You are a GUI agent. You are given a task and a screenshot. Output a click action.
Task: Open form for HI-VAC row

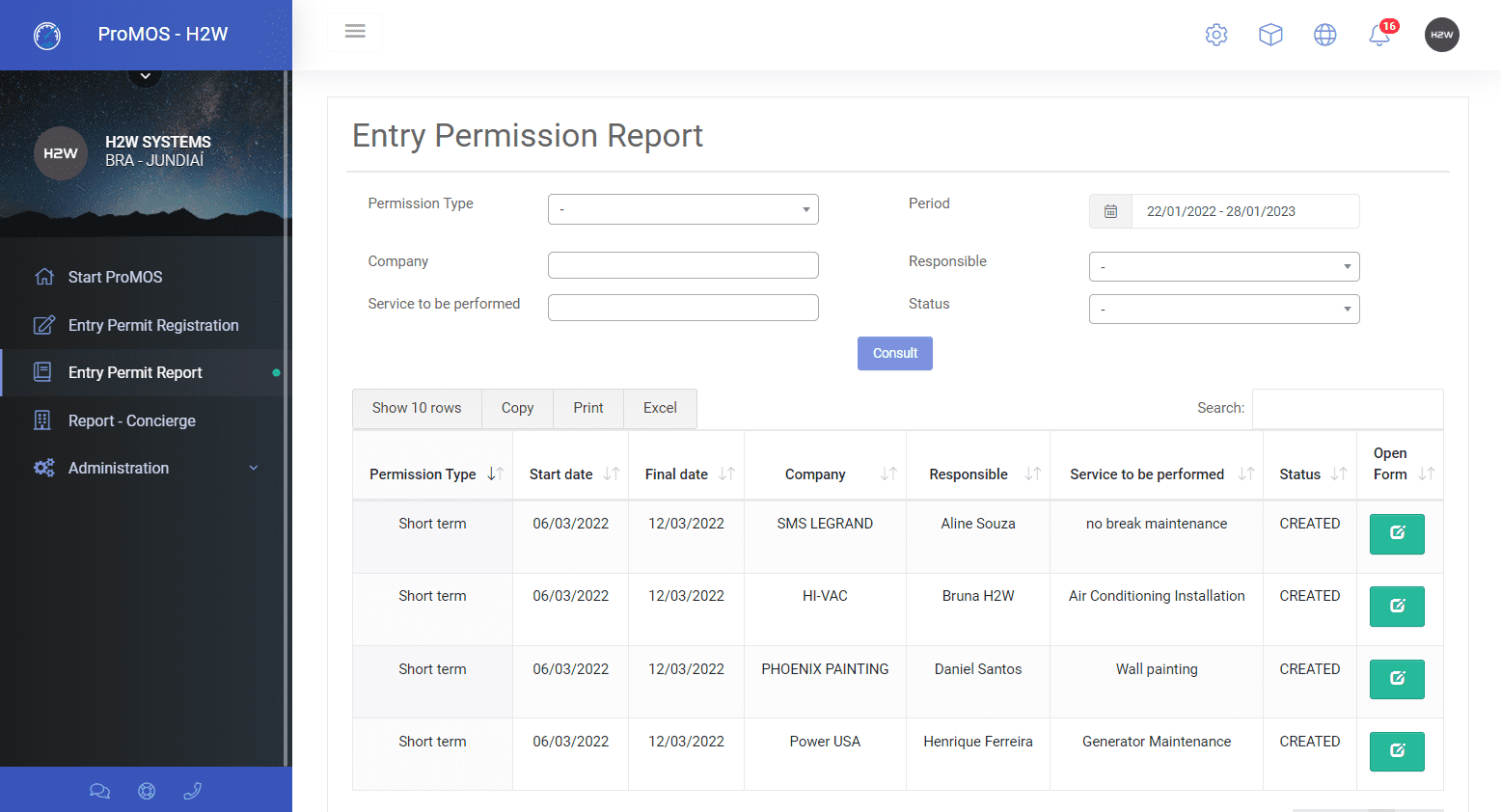tap(1397, 607)
